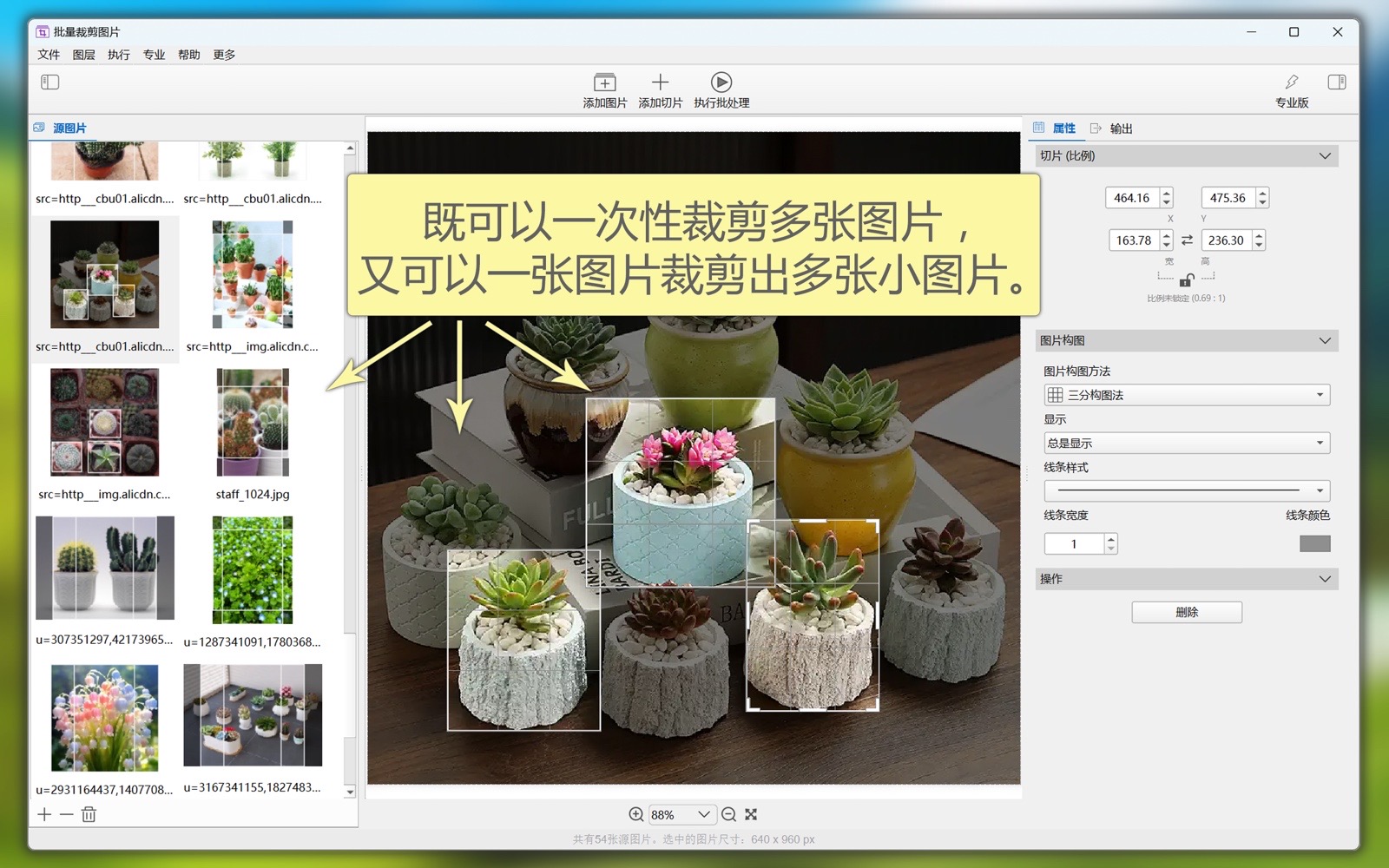Click the Add Image (添加图片) toolbar icon
Screen dimensions: 1389x868
[604, 83]
